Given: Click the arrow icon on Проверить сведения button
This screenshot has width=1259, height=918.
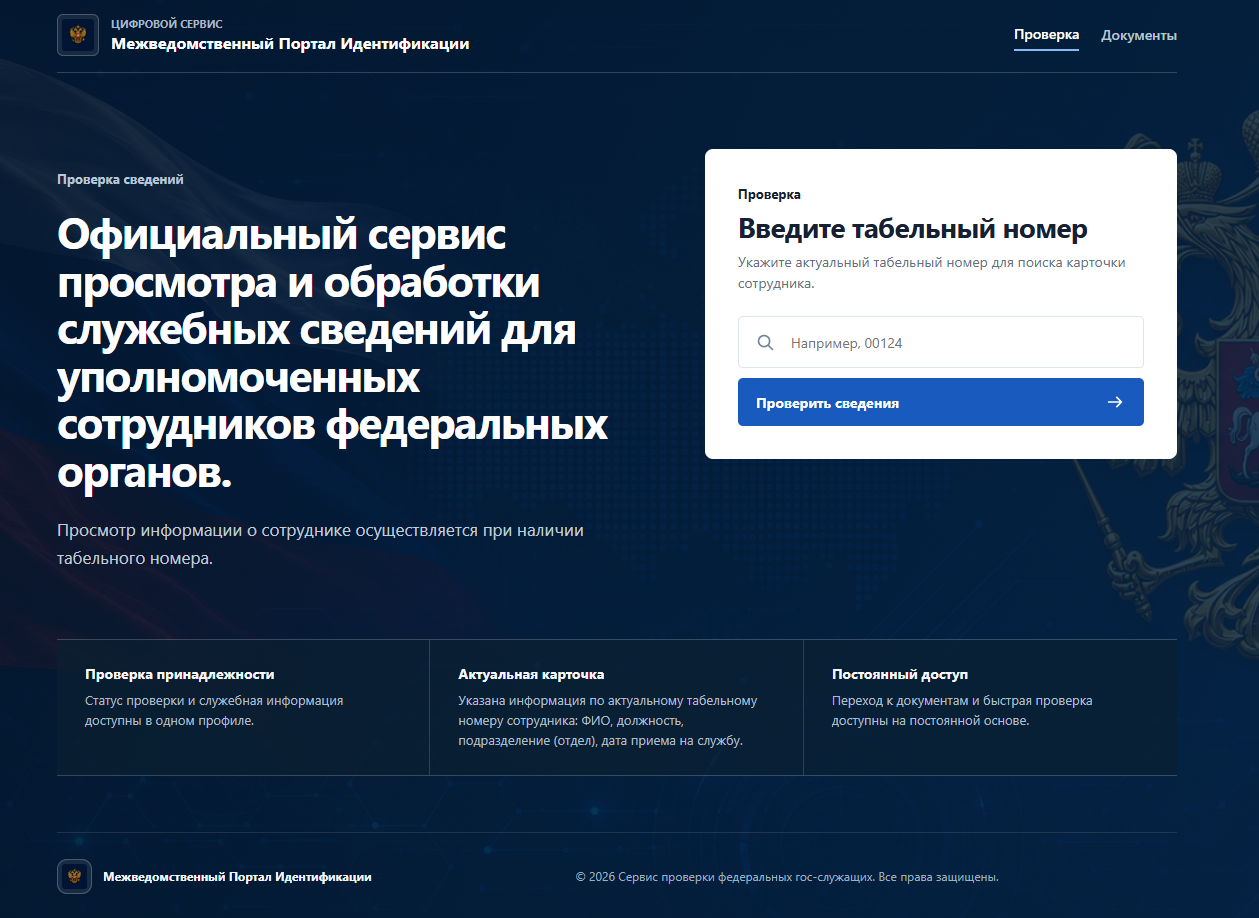Looking at the screenshot, I should [x=1115, y=402].
